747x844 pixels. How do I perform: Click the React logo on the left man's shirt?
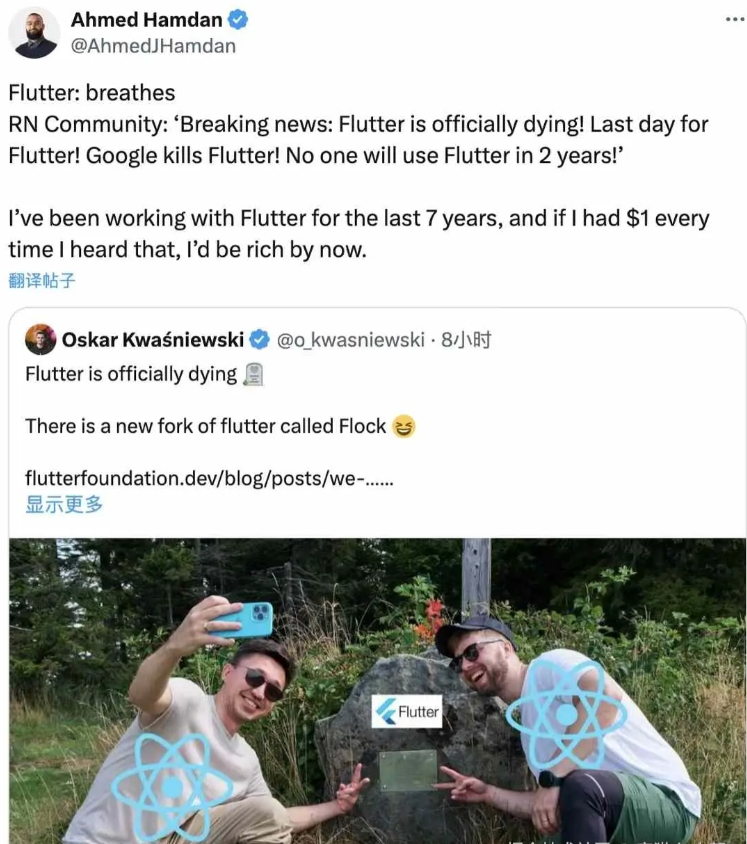pyautogui.click(x=172, y=786)
